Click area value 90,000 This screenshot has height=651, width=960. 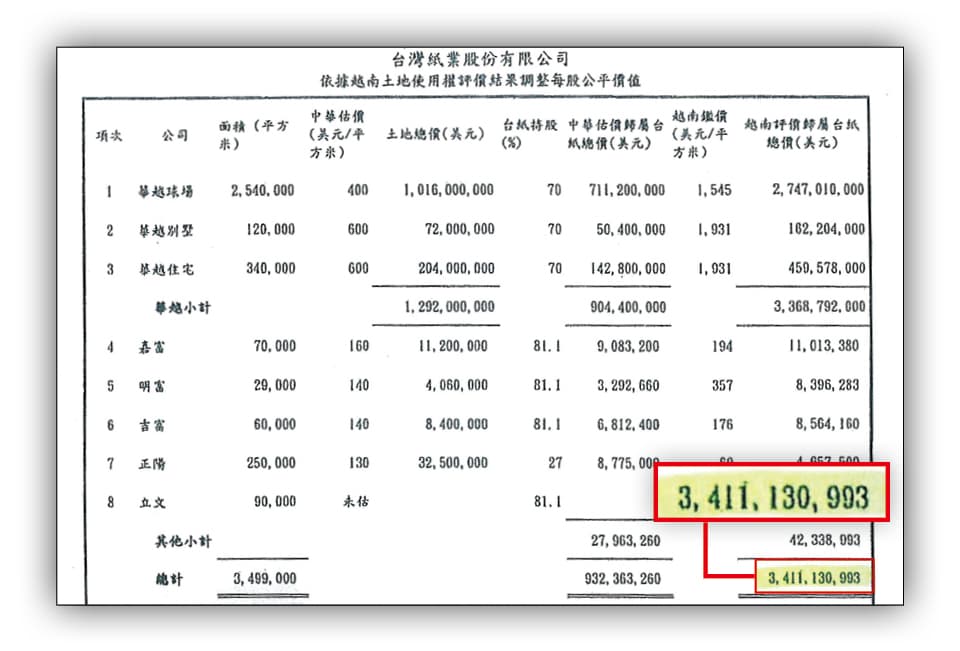tap(275, 502)
